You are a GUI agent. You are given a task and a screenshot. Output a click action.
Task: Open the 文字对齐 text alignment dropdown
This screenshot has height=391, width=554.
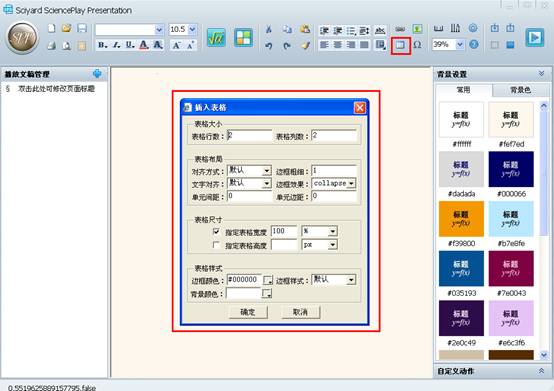pyautogui.click(x=266, y=184)
